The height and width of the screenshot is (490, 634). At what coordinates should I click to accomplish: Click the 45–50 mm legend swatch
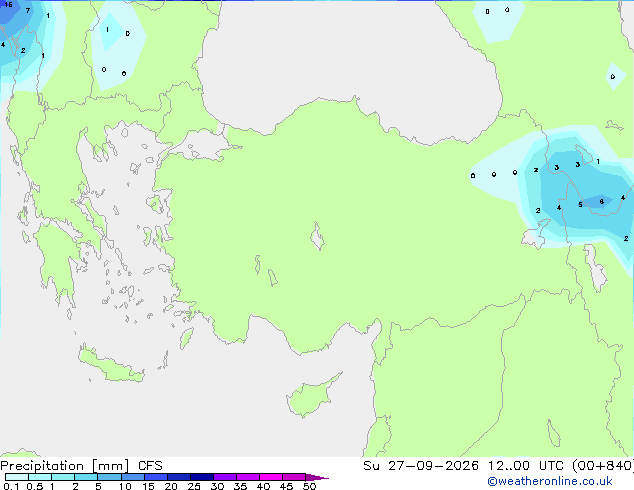[x=294, y=477]
